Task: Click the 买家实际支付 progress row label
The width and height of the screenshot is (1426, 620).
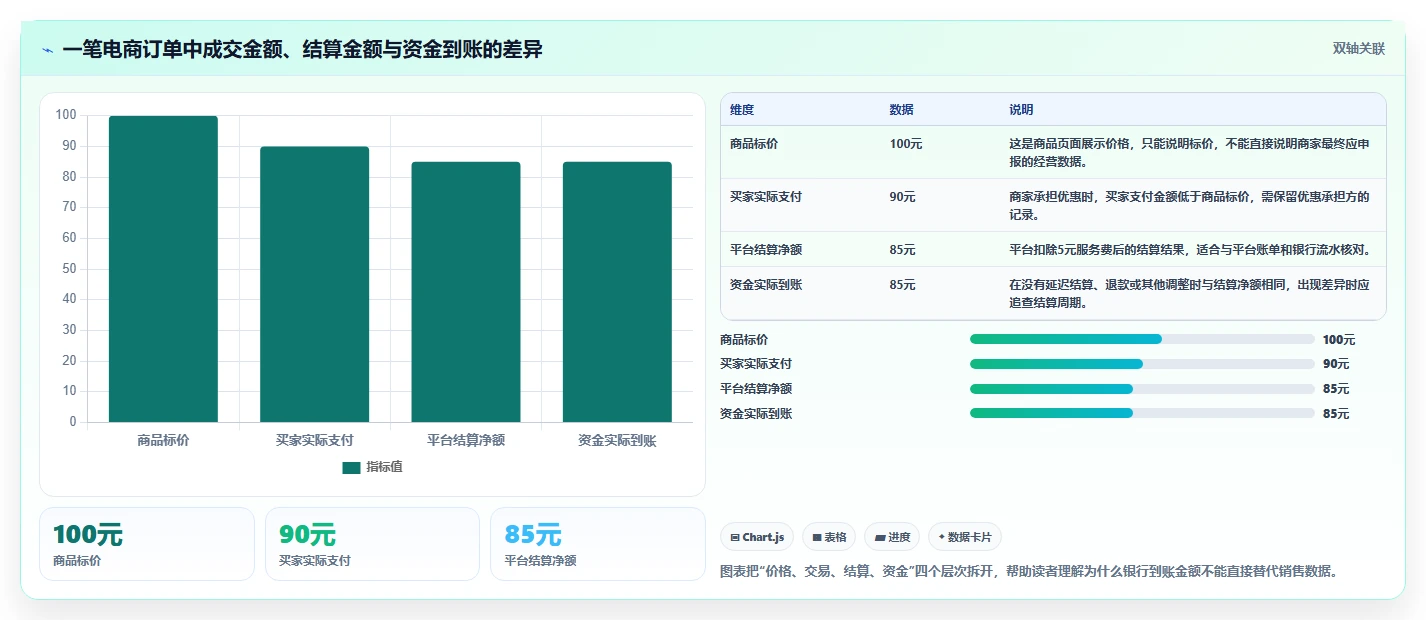Action: pyautogui.click(x=756, y=364)
